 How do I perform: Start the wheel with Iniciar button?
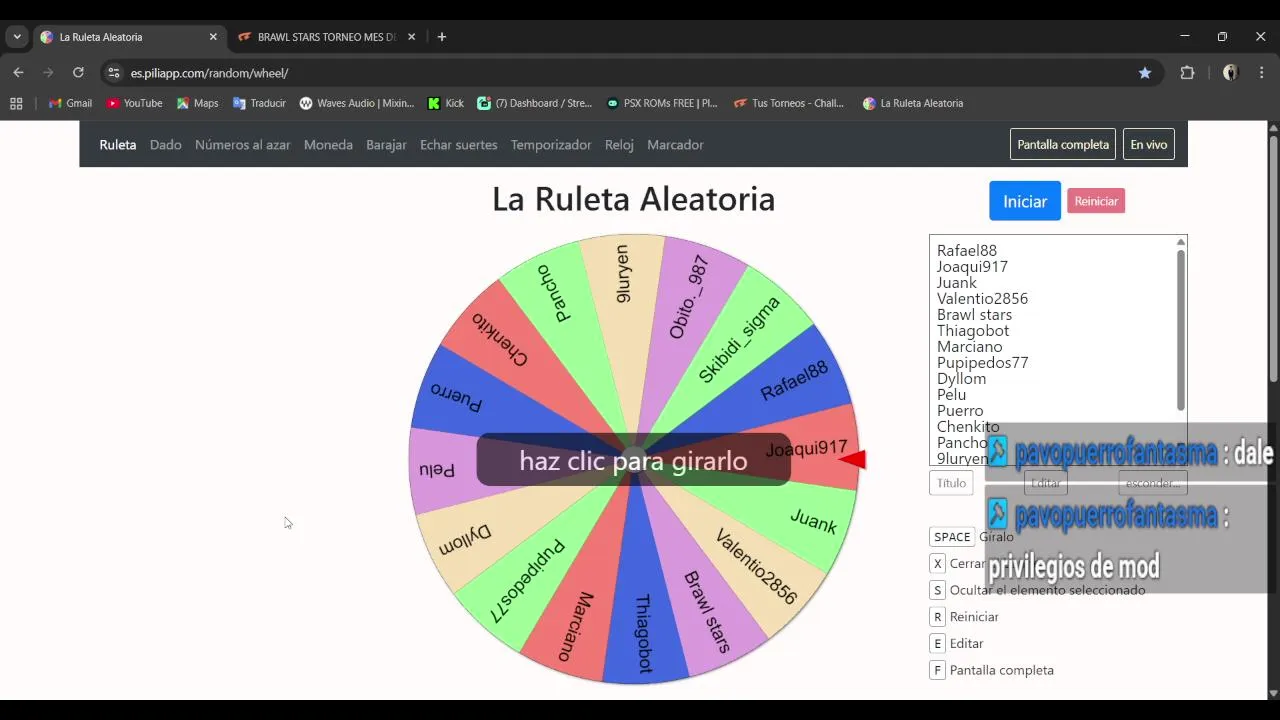pyautogui.click(x=1025, y=201)
